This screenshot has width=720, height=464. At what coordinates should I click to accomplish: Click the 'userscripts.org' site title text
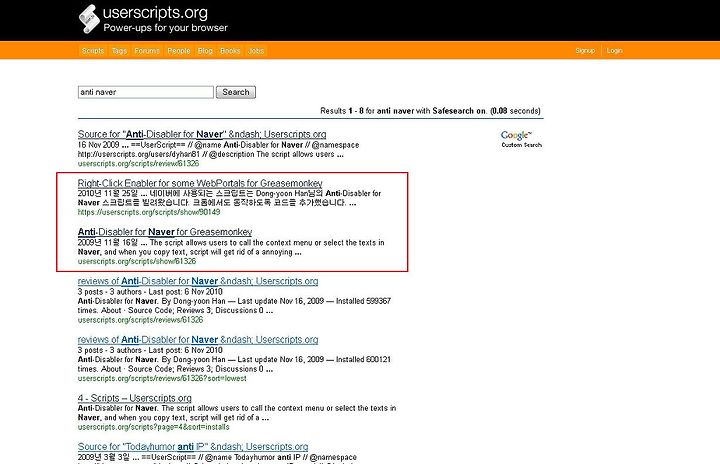[x=155, y=13]
